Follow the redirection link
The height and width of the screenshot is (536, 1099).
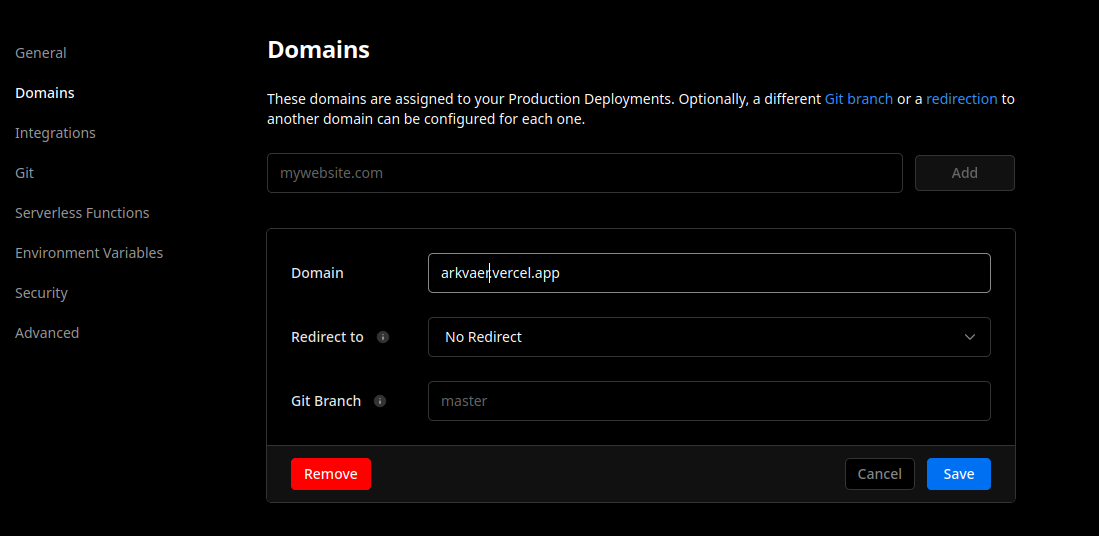pyautogui.click(x=962, y=99)
